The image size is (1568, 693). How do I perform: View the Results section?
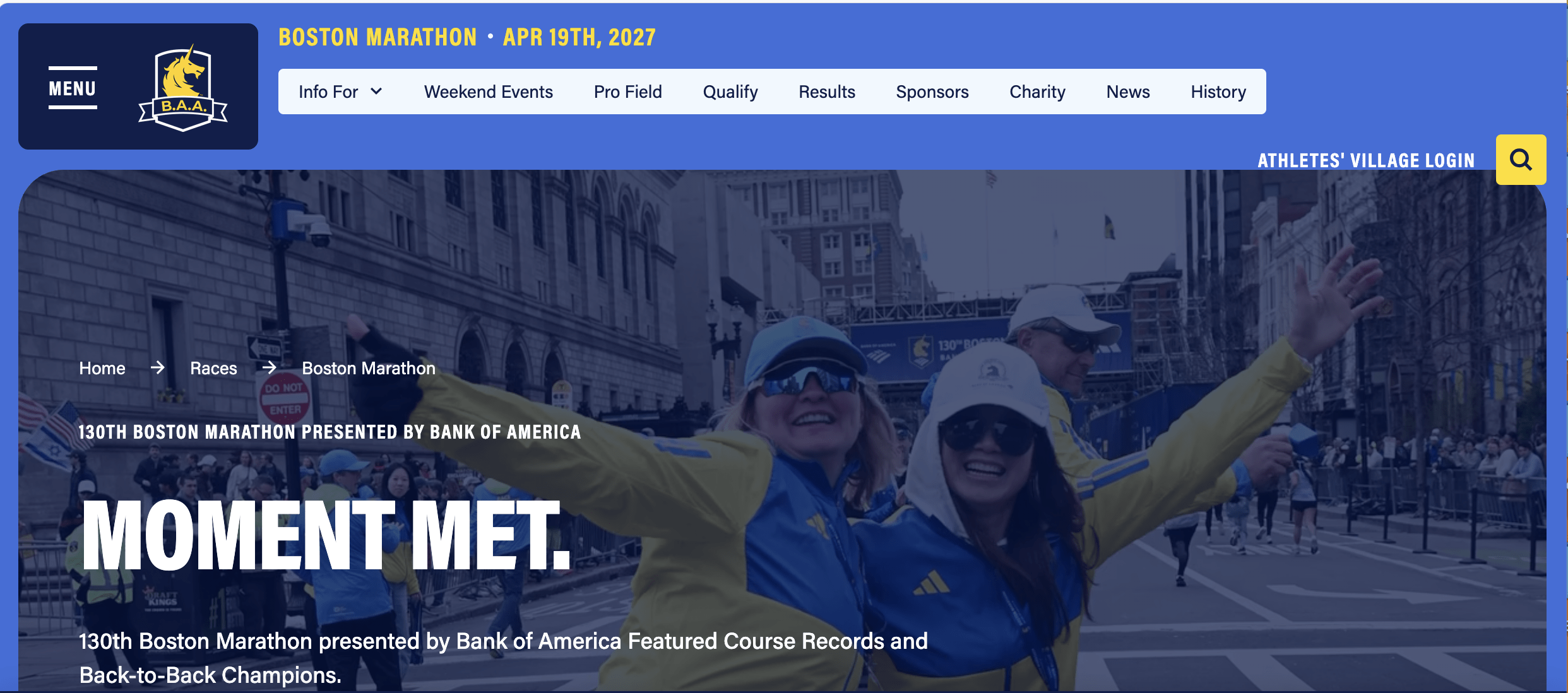tap(827, 92)
